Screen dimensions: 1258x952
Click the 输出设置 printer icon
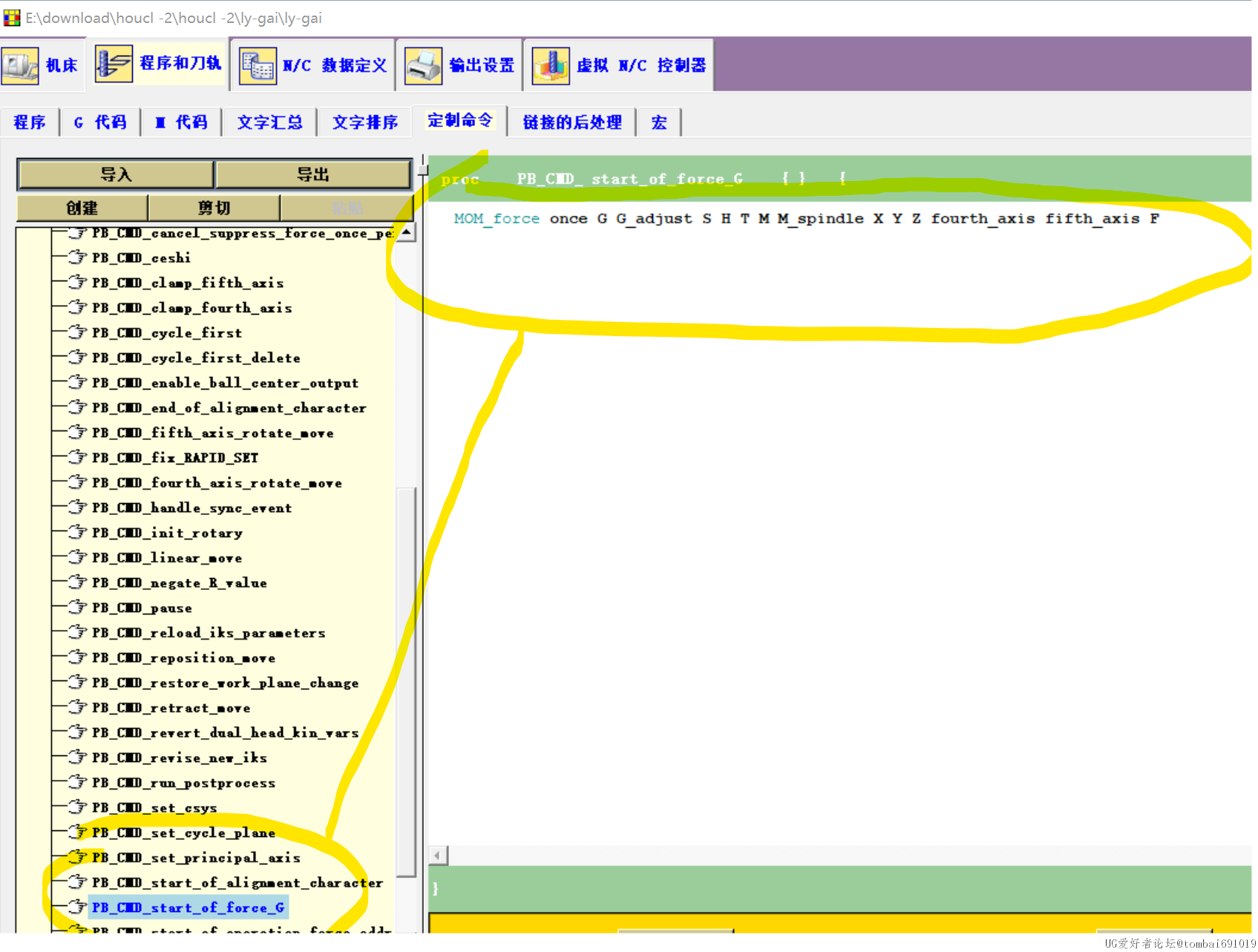[x=423, y=65]
